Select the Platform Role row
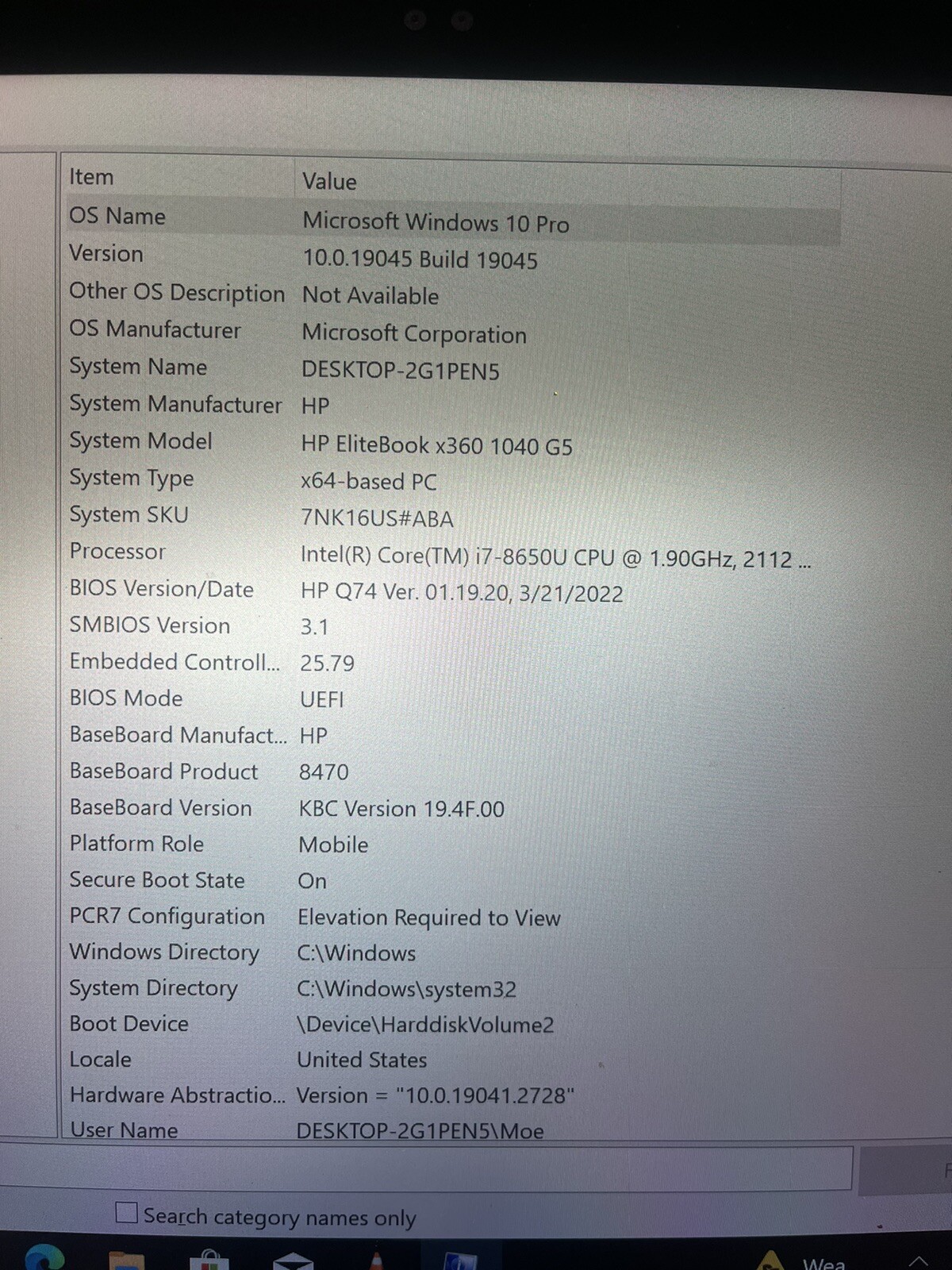The image size is (952, 1270). [x=451, y=845]
